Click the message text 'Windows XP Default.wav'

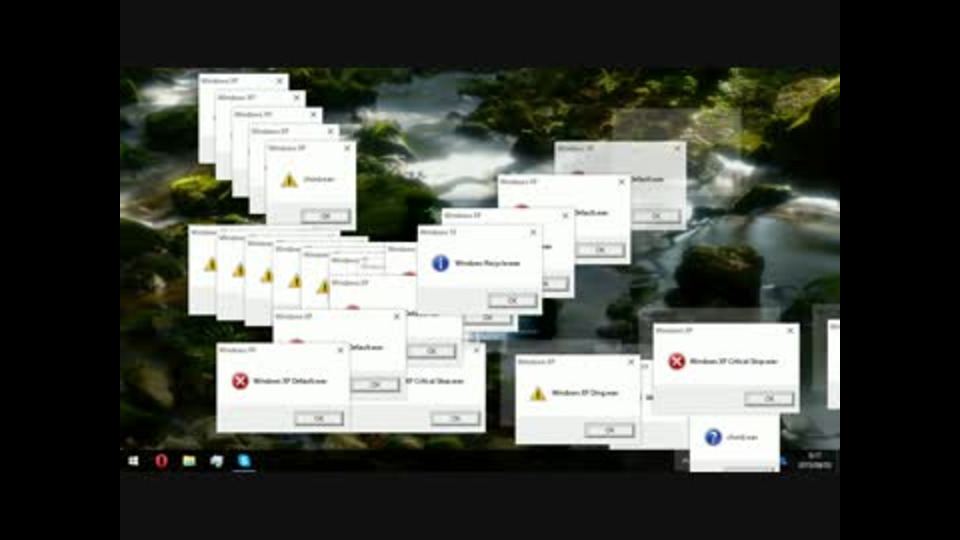pos(290,381)
